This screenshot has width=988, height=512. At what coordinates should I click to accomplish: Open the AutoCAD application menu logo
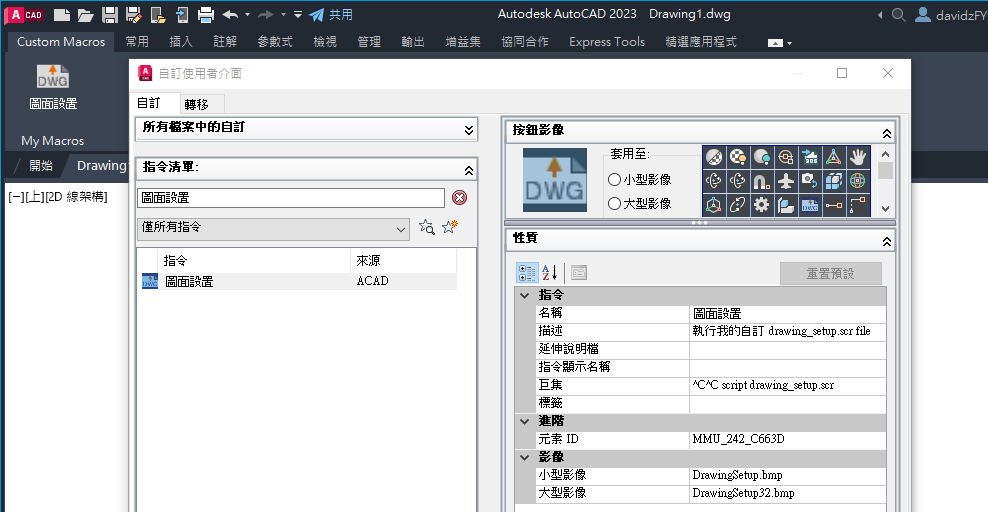pos(25,14)
